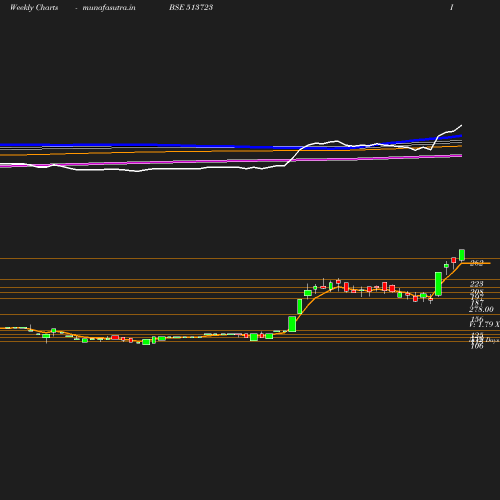Click the '106' price level label
Screen dimensions: 500x500
point(477,346)
